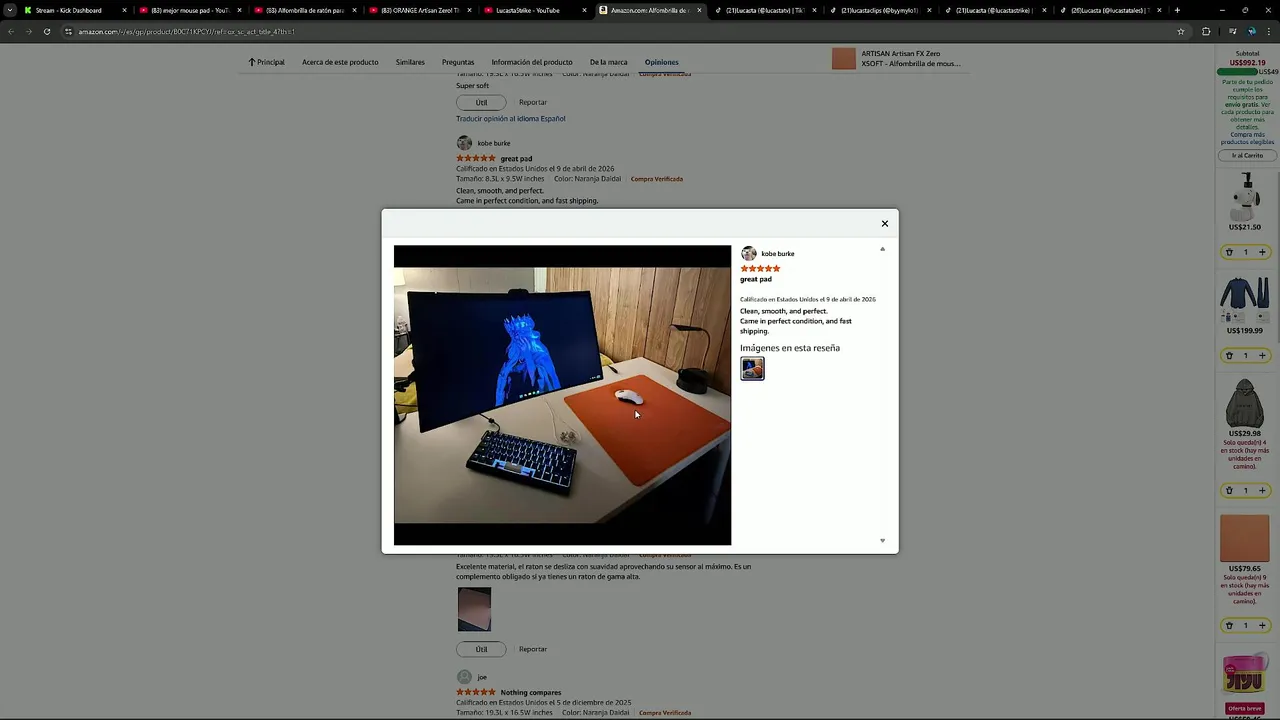The width and height of the screenshot is (1280, 720).
Task: Go back in browser history
Action: 10,31
